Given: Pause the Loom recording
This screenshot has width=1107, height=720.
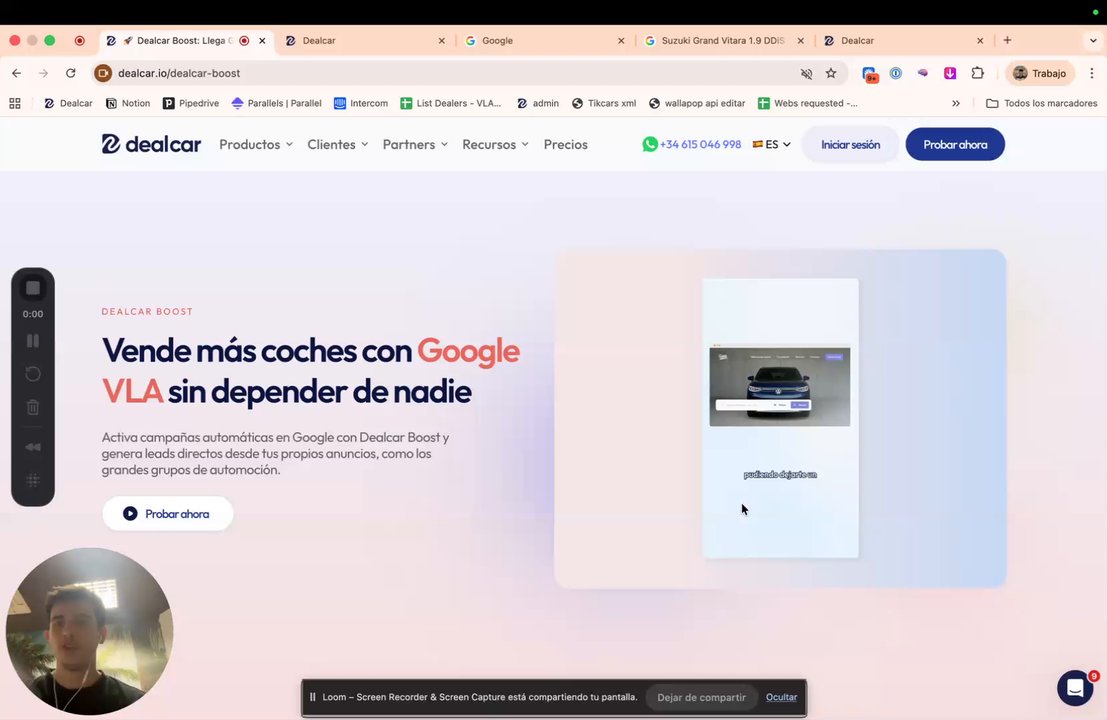Looking at the screenshot, I should coord(32,341).
